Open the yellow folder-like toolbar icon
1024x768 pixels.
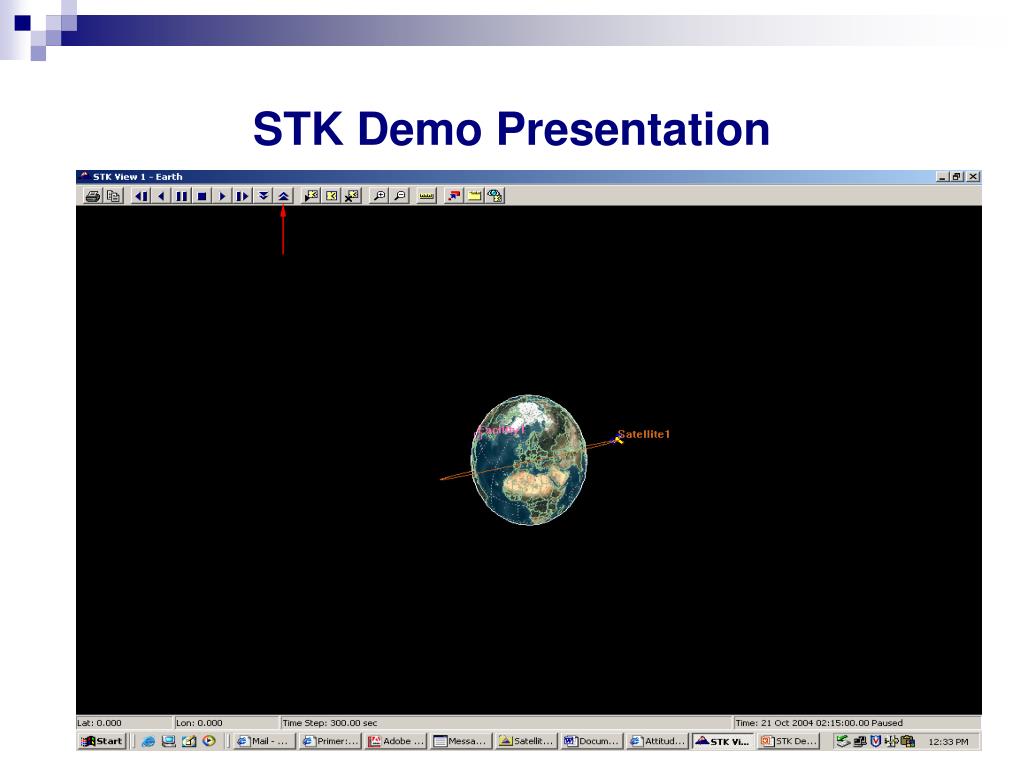point(474,196)
